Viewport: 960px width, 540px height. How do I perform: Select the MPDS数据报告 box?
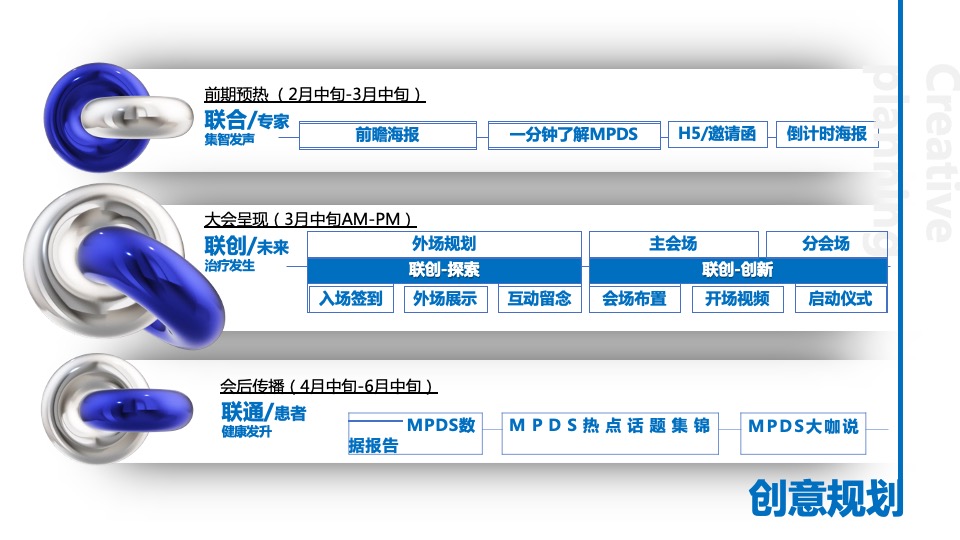coord(415,434)
